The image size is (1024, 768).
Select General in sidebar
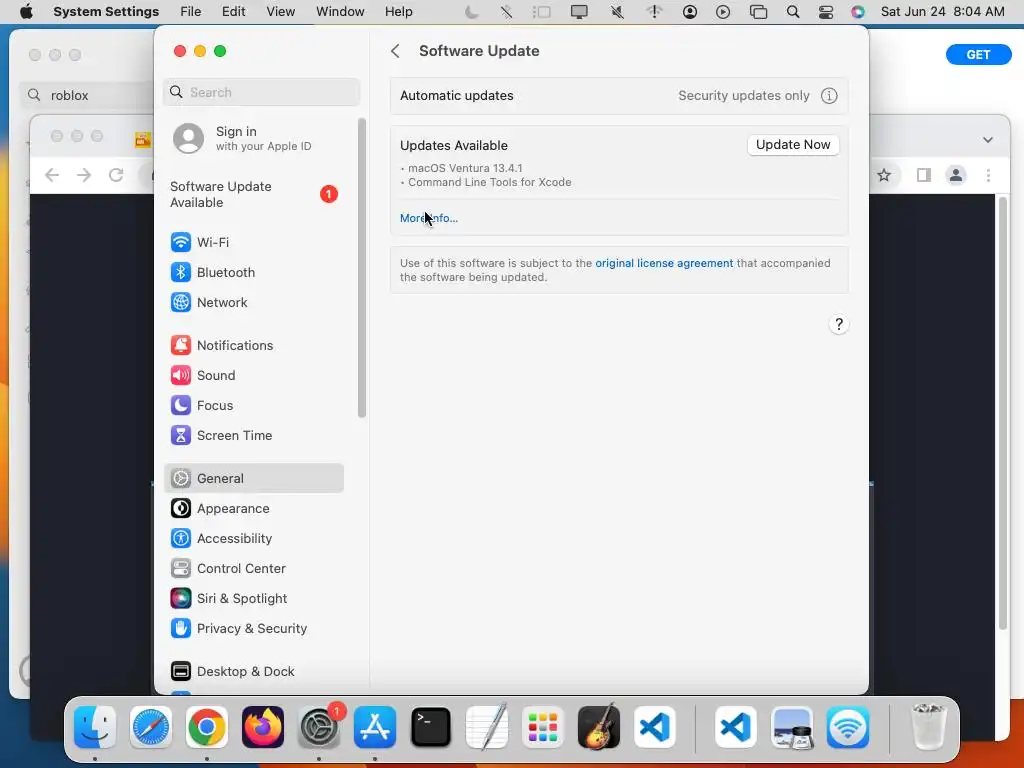(x=253, y=479)
